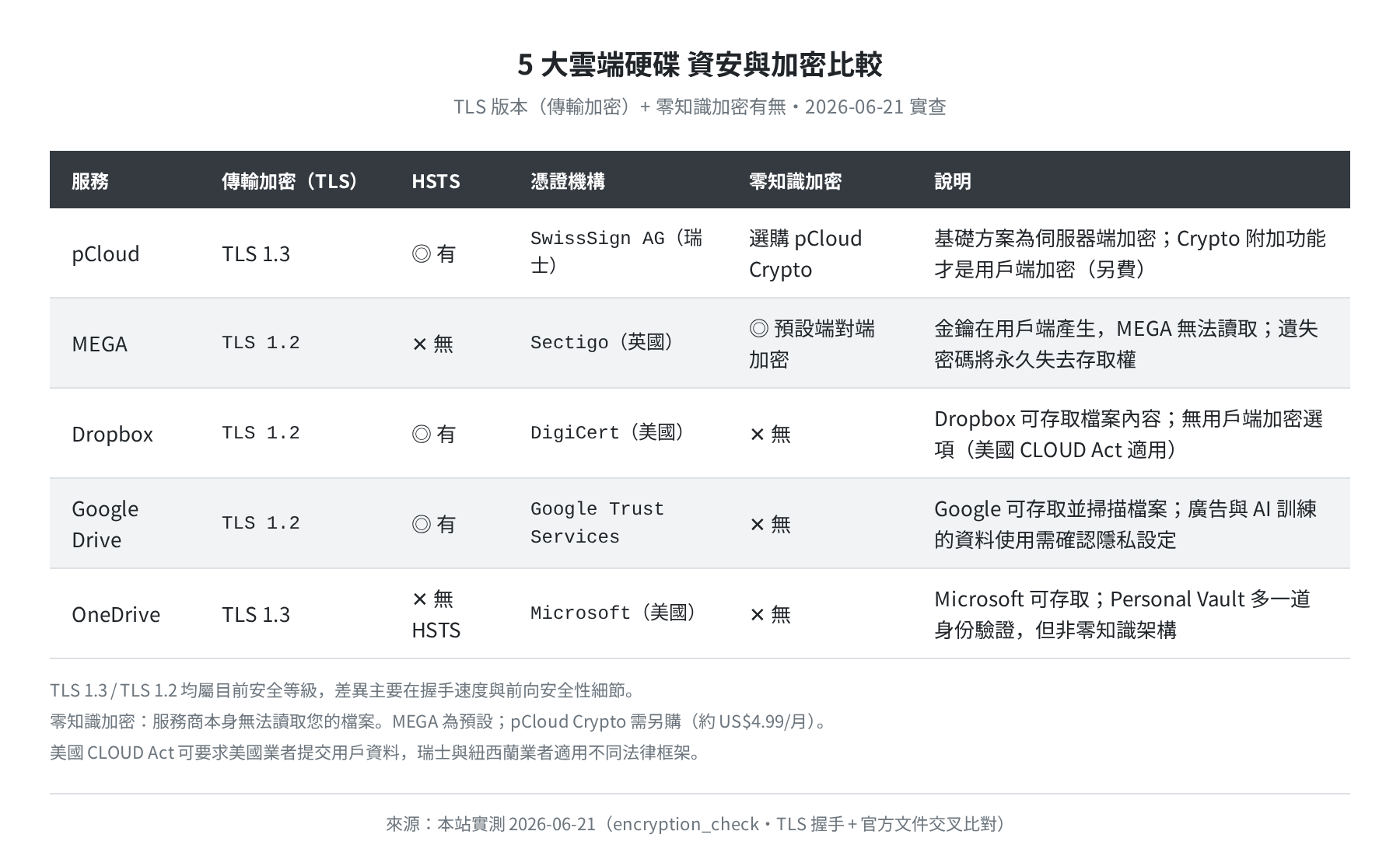Select "TLS 1.2" in the MEGA row
The image size is (1400, 866).
261,343
